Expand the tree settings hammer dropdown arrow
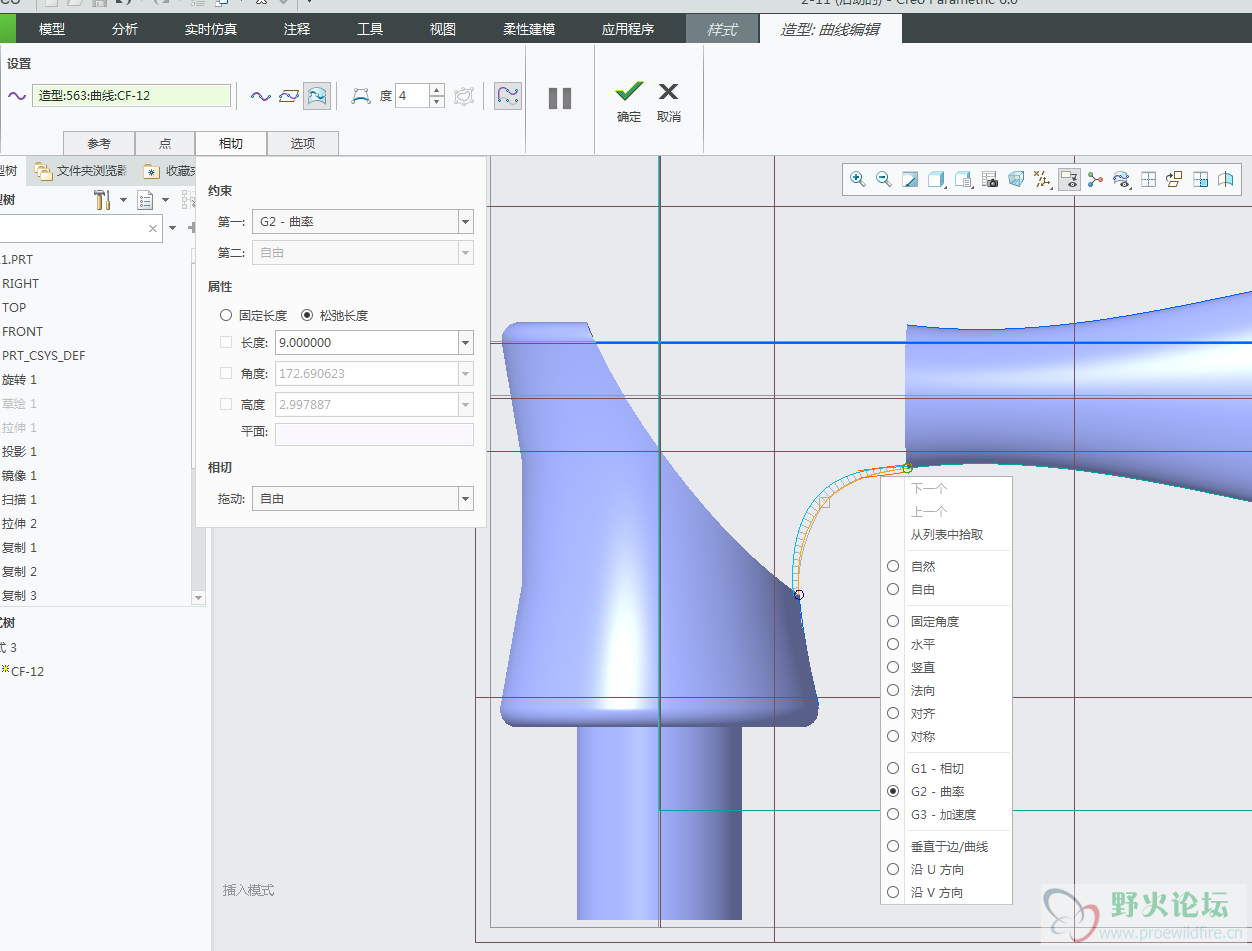 (123, 200)
